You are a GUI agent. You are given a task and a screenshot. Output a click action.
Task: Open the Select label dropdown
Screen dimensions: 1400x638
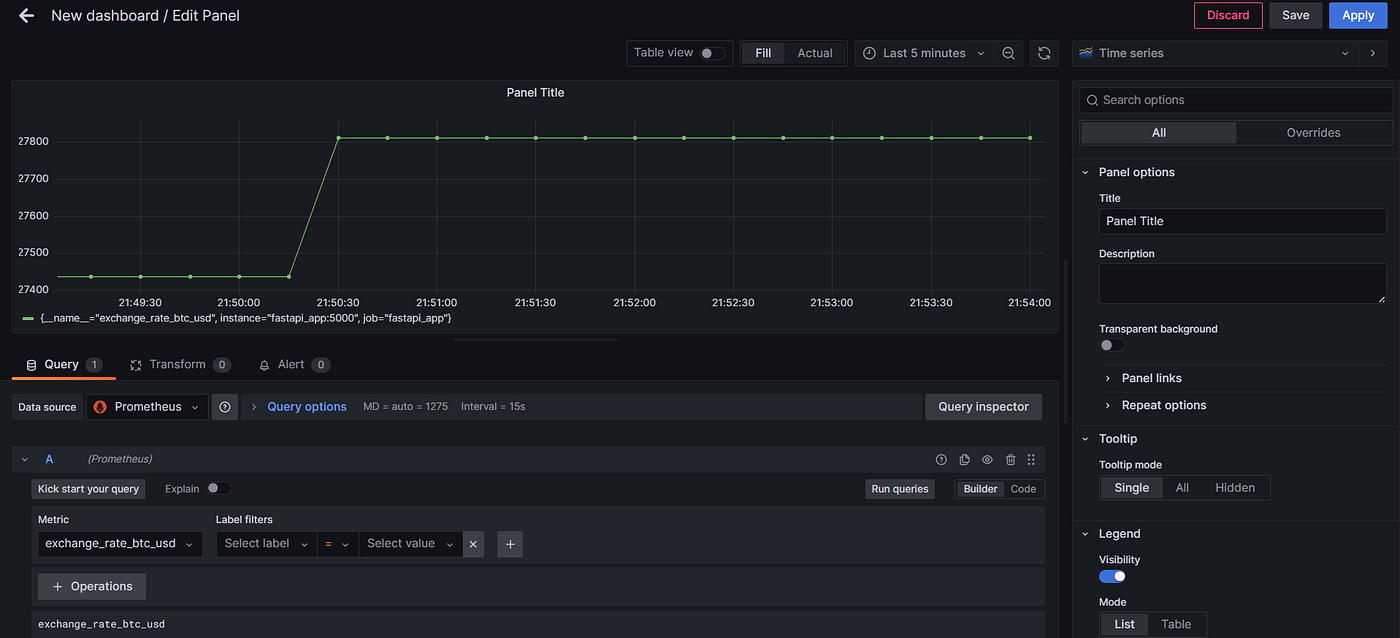pos(266,544)
